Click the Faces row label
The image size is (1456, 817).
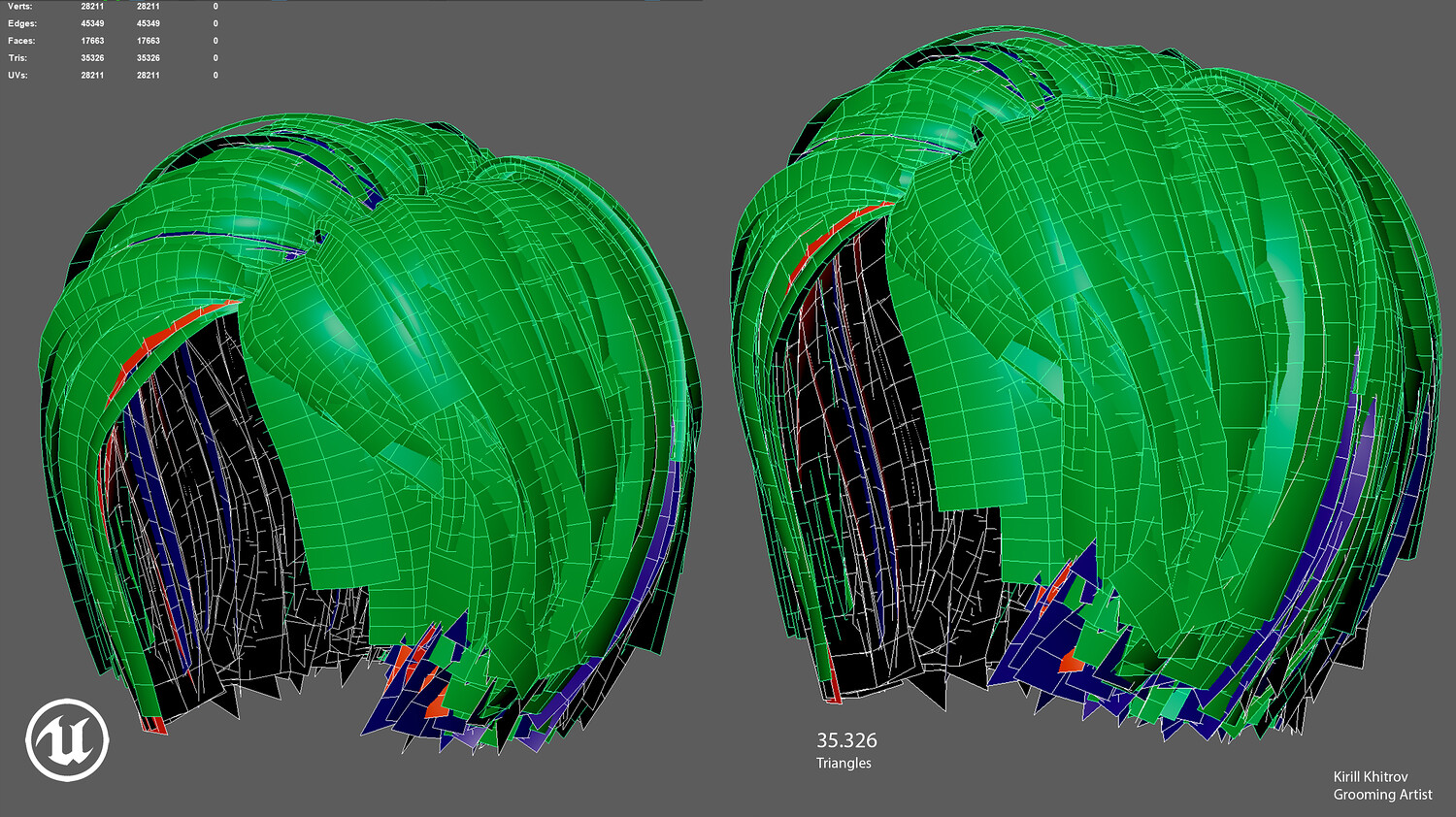[20, 41]
